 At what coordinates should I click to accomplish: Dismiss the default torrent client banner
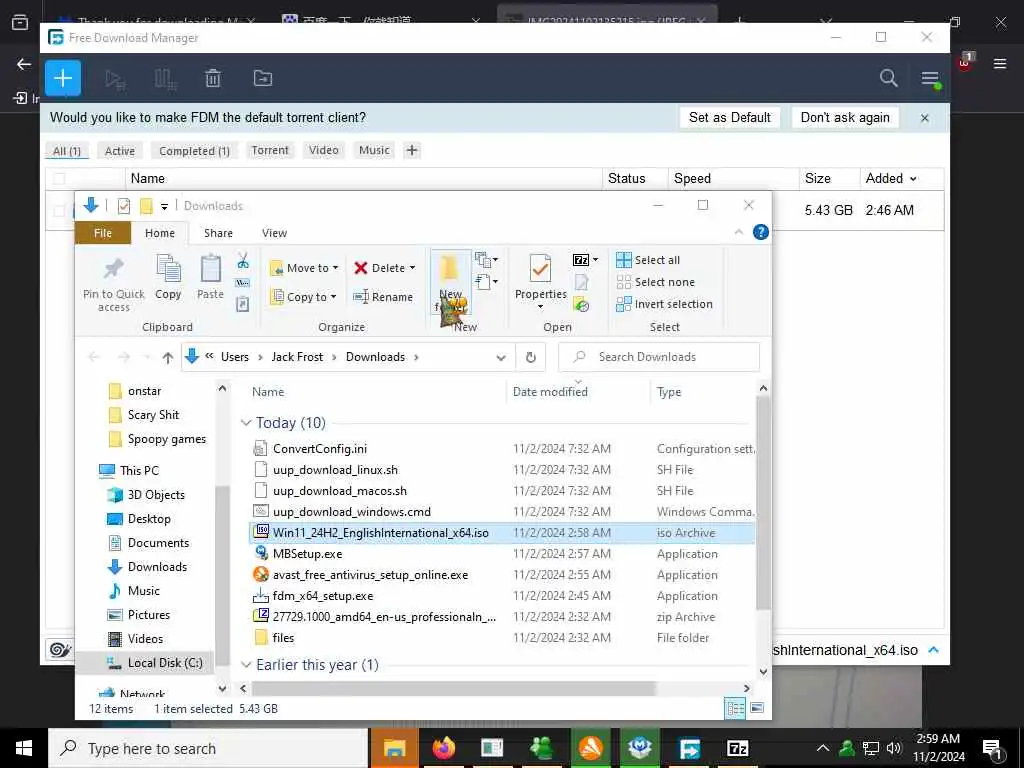(x=925, y=118)
